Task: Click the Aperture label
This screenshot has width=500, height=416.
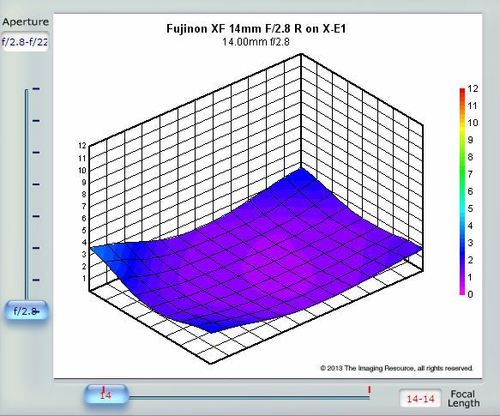Action: (x=25, y=22)
